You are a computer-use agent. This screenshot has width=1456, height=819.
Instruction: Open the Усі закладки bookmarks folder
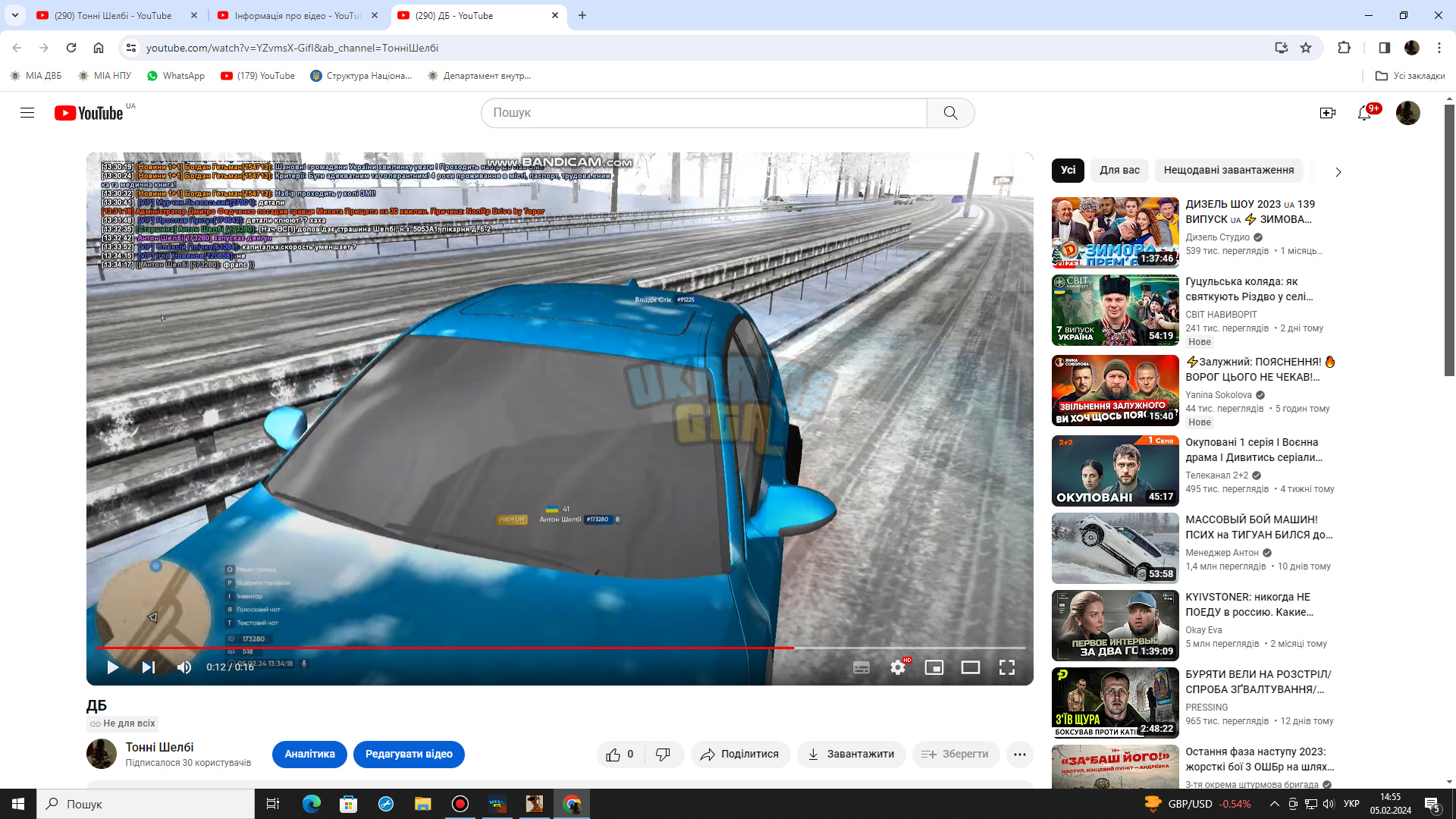(1410, 76)
